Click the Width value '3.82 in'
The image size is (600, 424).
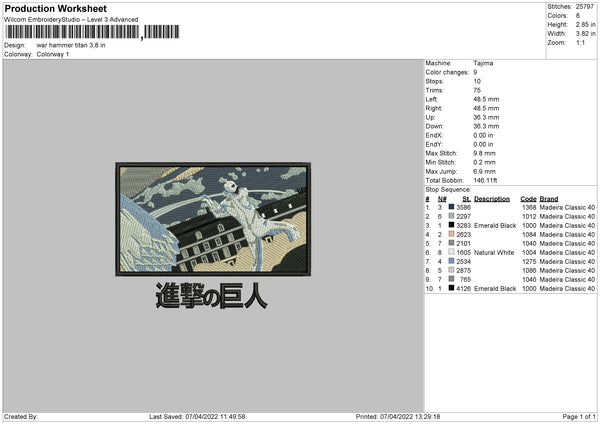[585, 34]
